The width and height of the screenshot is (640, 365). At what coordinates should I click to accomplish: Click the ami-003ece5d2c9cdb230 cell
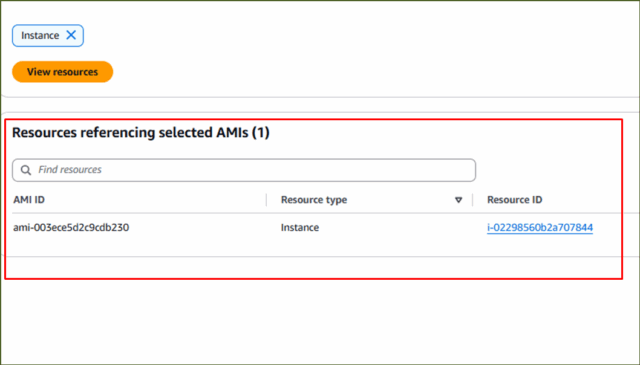pyautogui.click(x=71, y=227)
